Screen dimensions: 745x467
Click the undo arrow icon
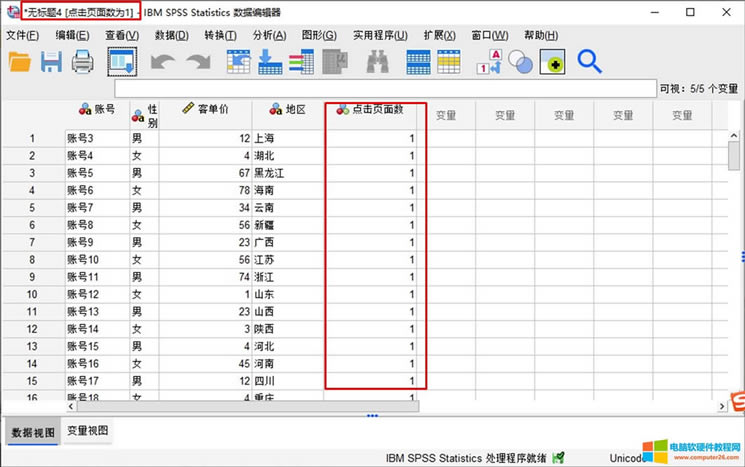164,62
